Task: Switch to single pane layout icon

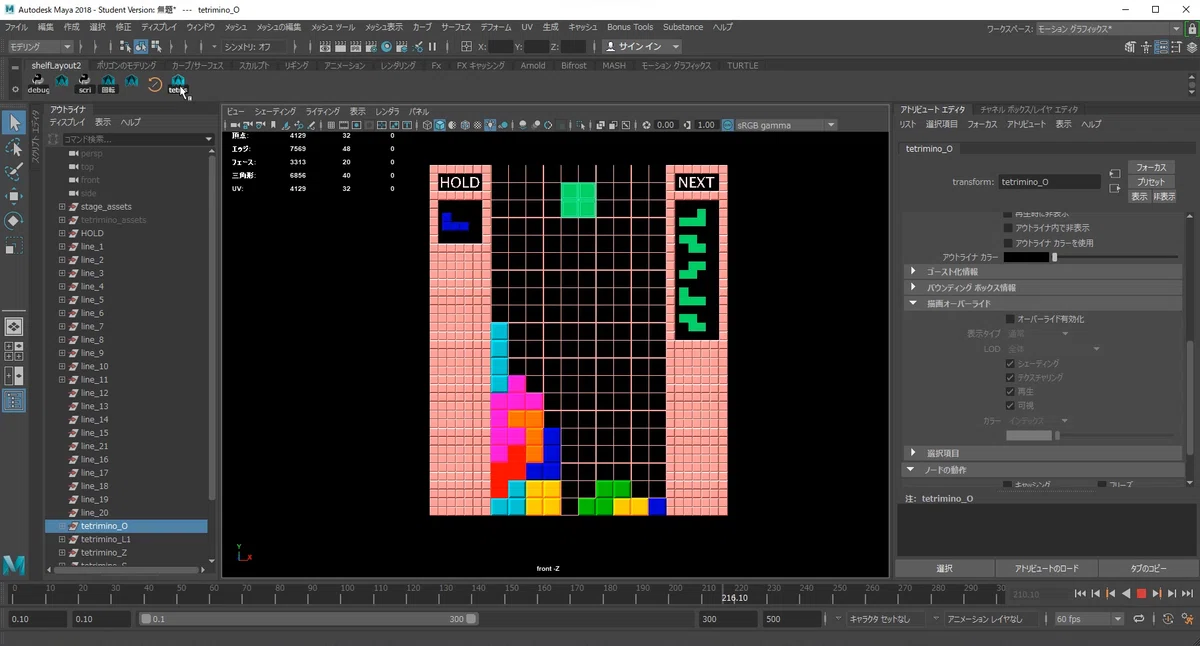Action: click(x=14, y=327)
